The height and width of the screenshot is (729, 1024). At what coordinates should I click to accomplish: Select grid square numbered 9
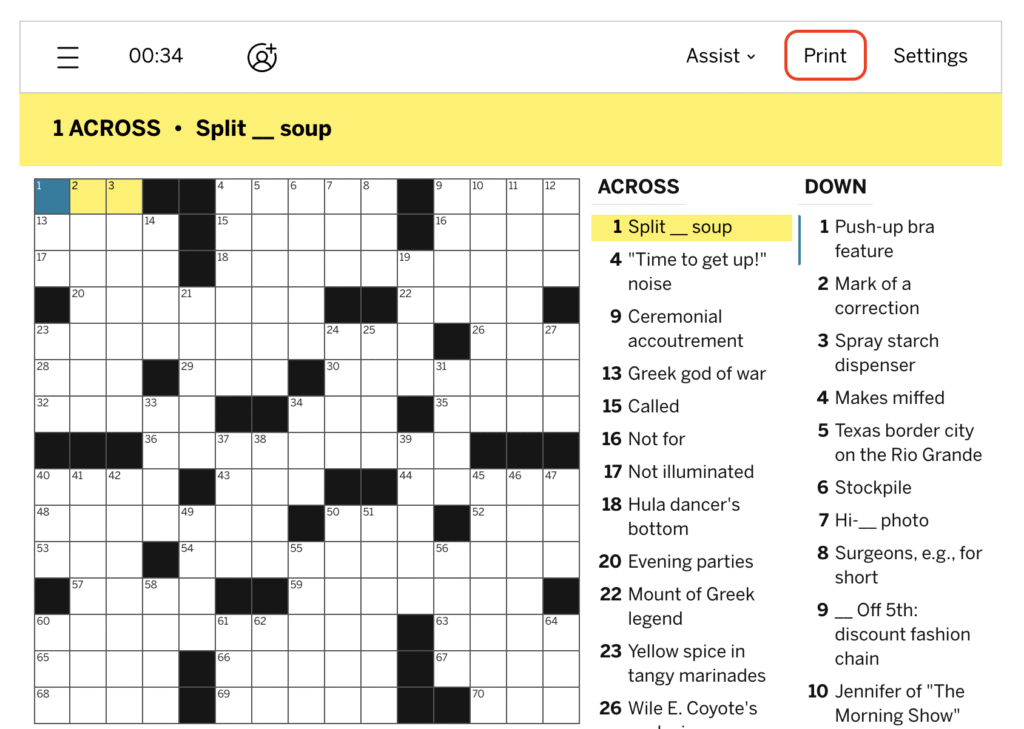[x=452, y=197]
